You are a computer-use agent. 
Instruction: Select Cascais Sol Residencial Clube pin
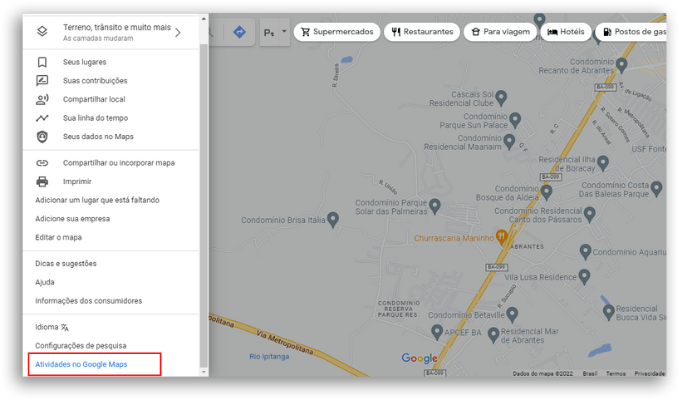pos(501,97)
